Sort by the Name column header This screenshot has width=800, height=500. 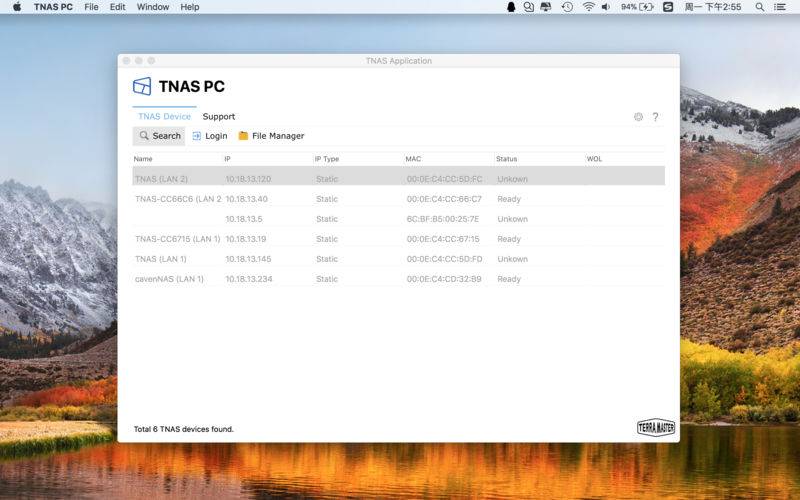(x=143, y=159)
